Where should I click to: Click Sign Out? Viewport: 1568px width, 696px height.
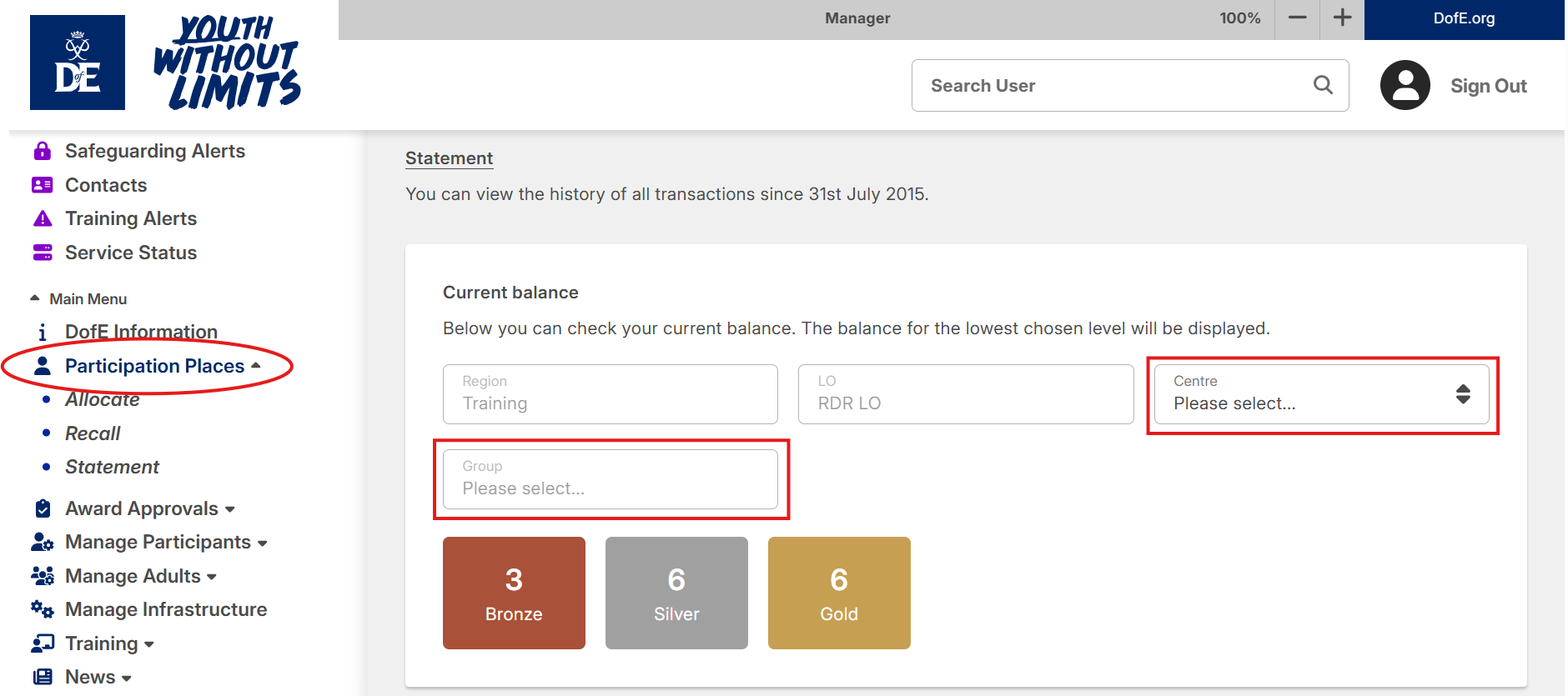click(x=1488, y=86)
